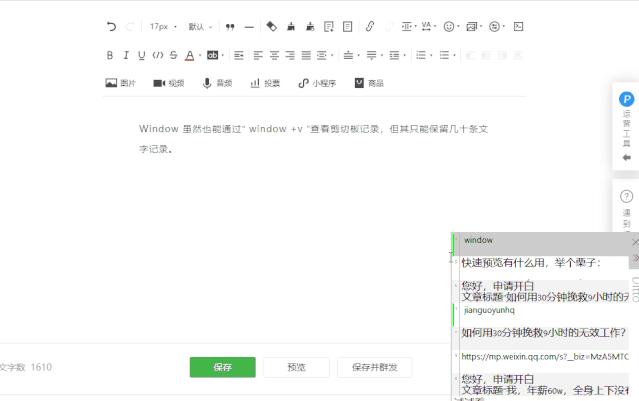Open the font color picker A
This screenshot has height=401, width=639.
click(x=189, y=55)
